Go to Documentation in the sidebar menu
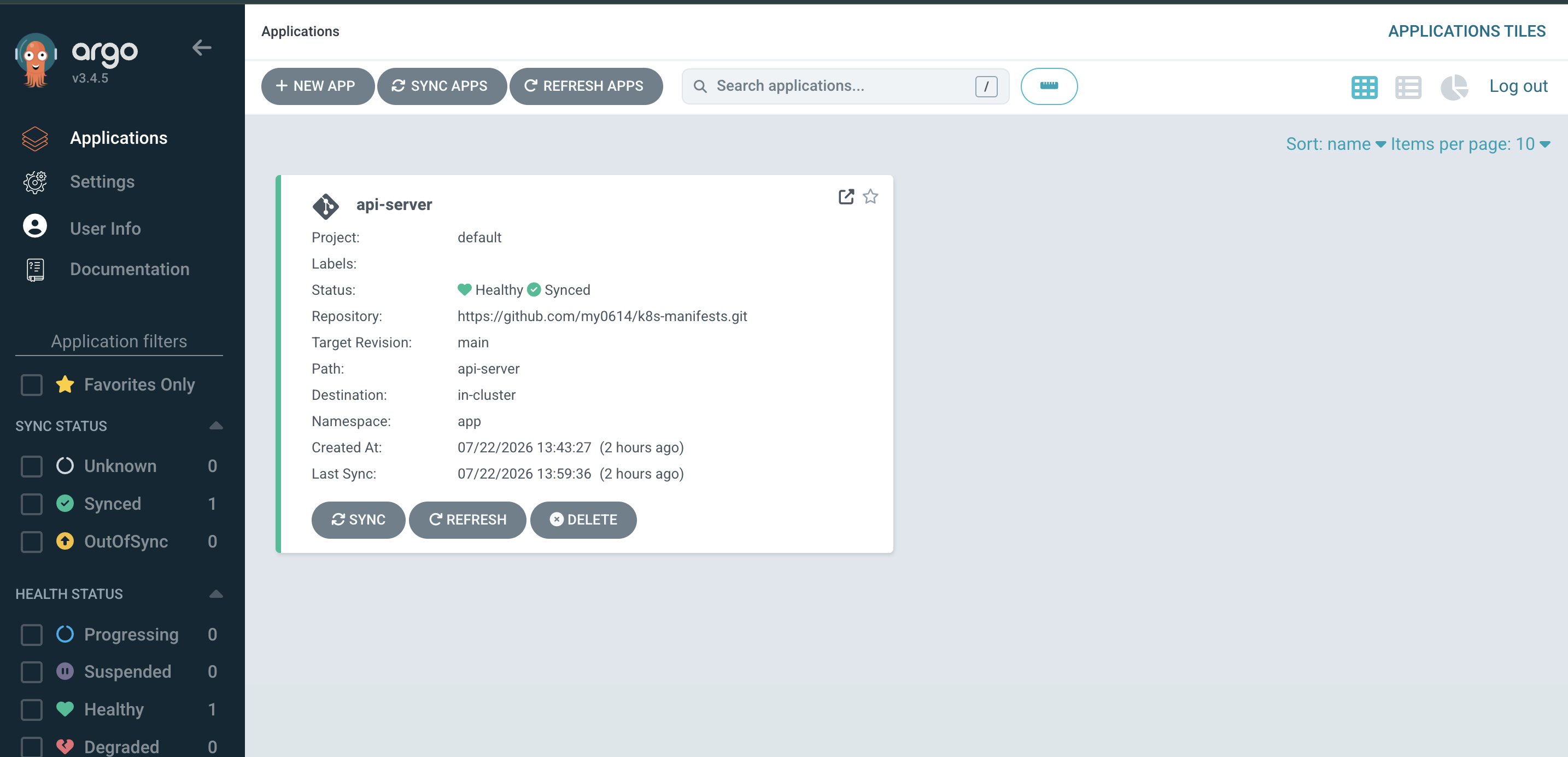Viewport: 1568px width, 757px height. coord(130,269)
